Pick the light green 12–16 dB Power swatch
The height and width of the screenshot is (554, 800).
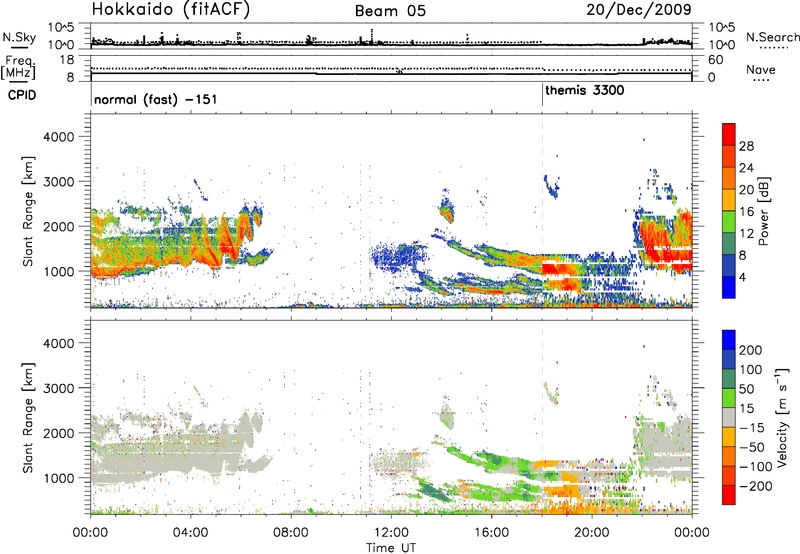pyautogui.click(x=729, y=222)
